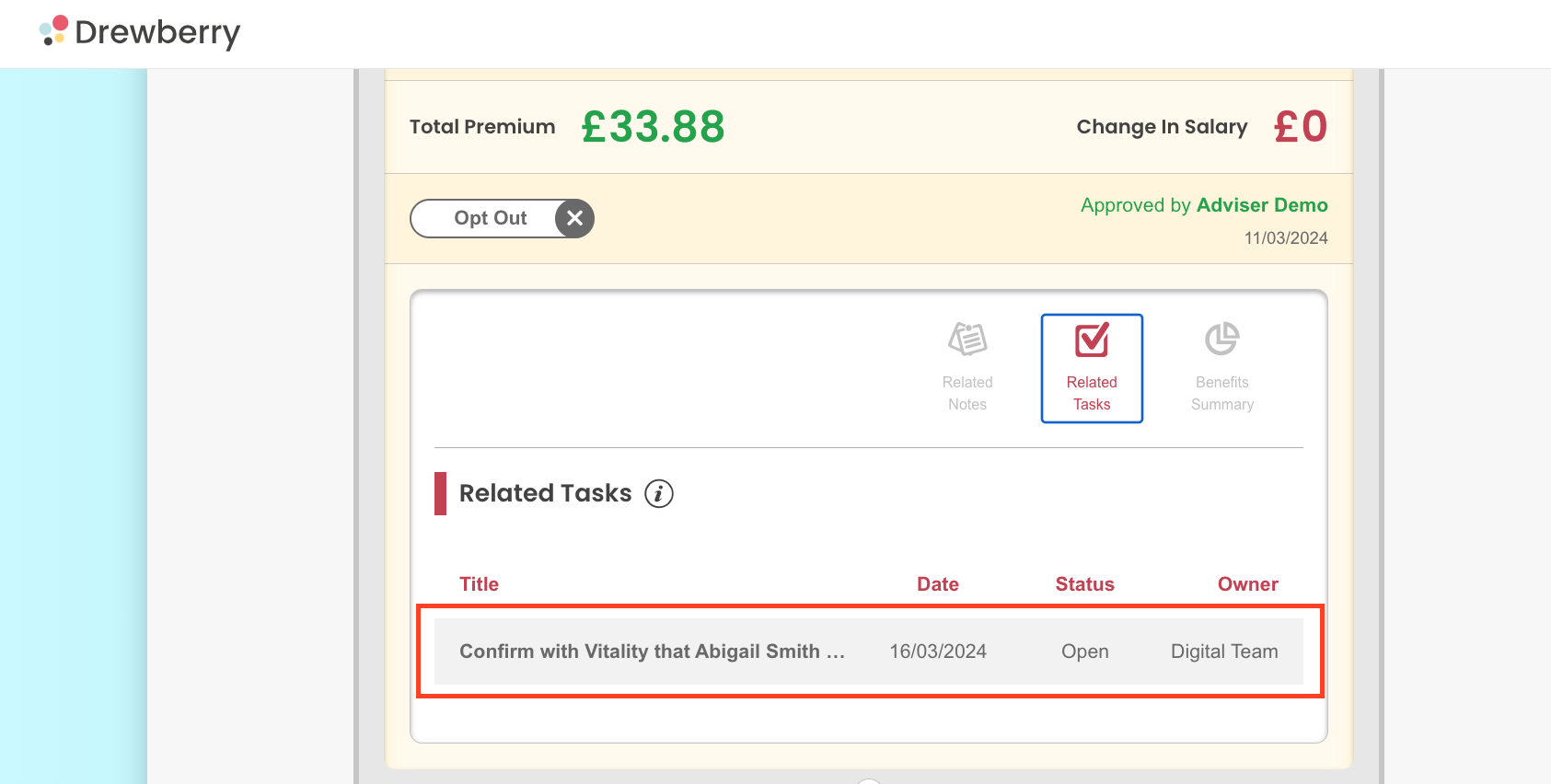1551x784 pixels.
Task: Sort tasks by Date column header
Action: tap(938, 584)
